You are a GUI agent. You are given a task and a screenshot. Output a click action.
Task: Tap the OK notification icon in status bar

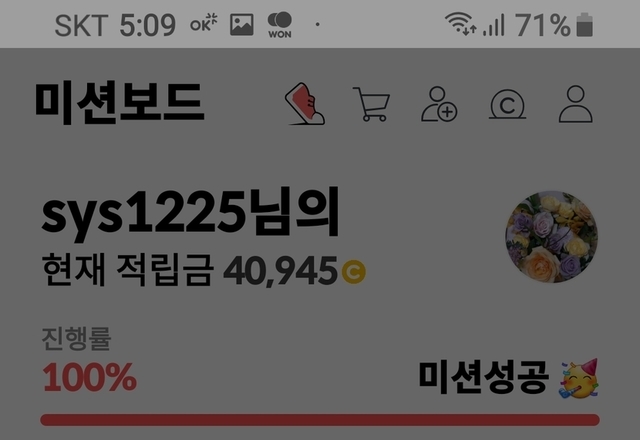pyautogui.click(x=204, y=23)
